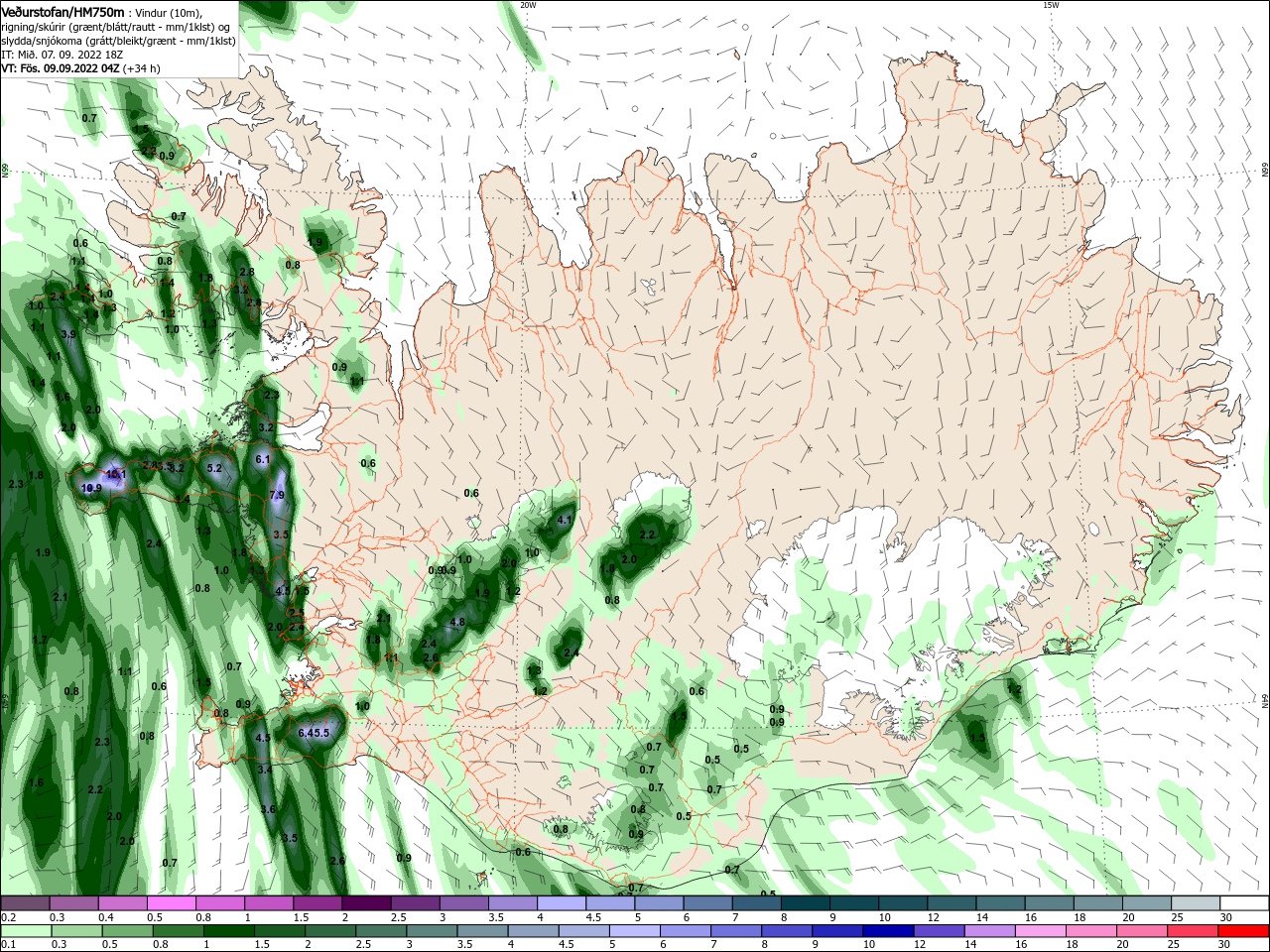Screen dimensions: 1270x952
Task: Click the precipitation value 4.8 on the map
Action: coord(457,623)
